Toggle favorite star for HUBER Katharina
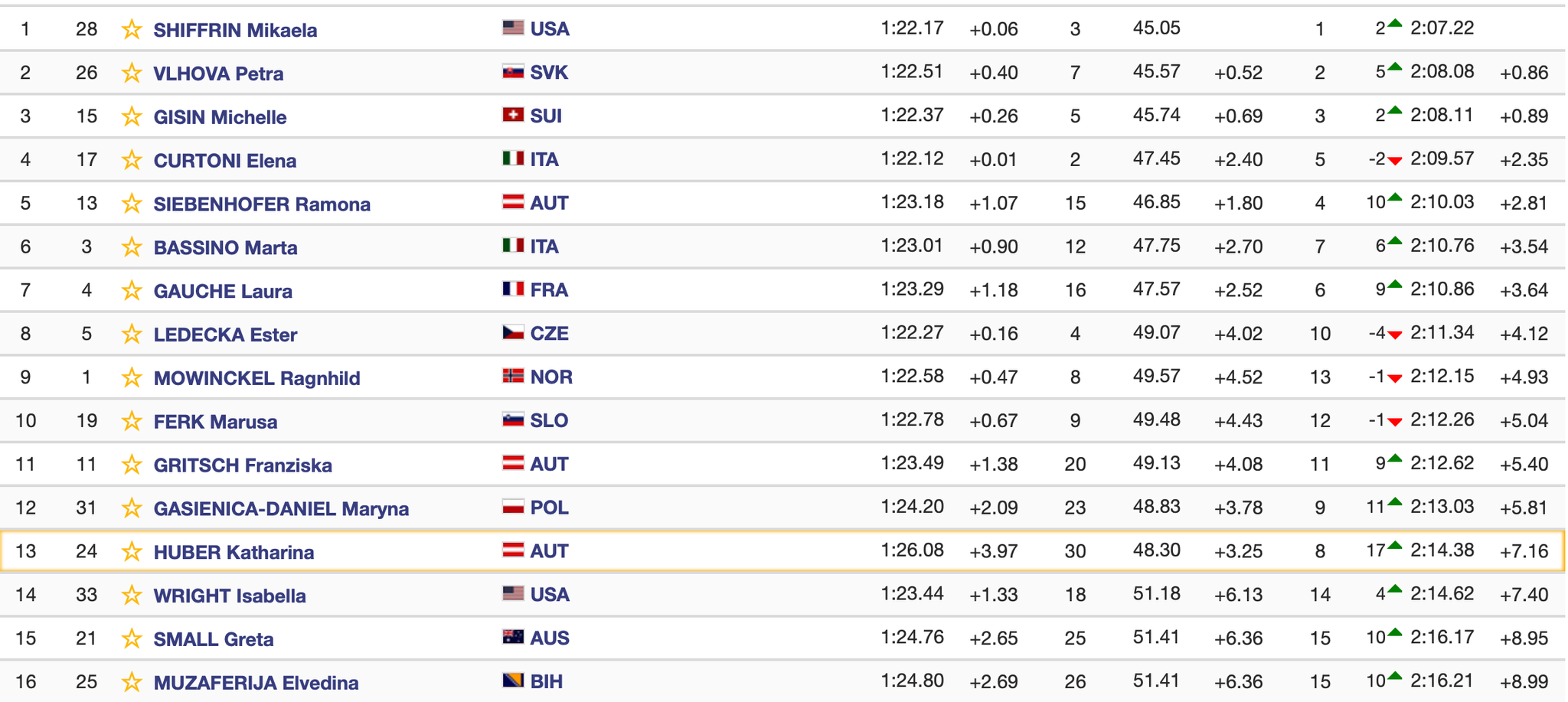 (132, 552)
